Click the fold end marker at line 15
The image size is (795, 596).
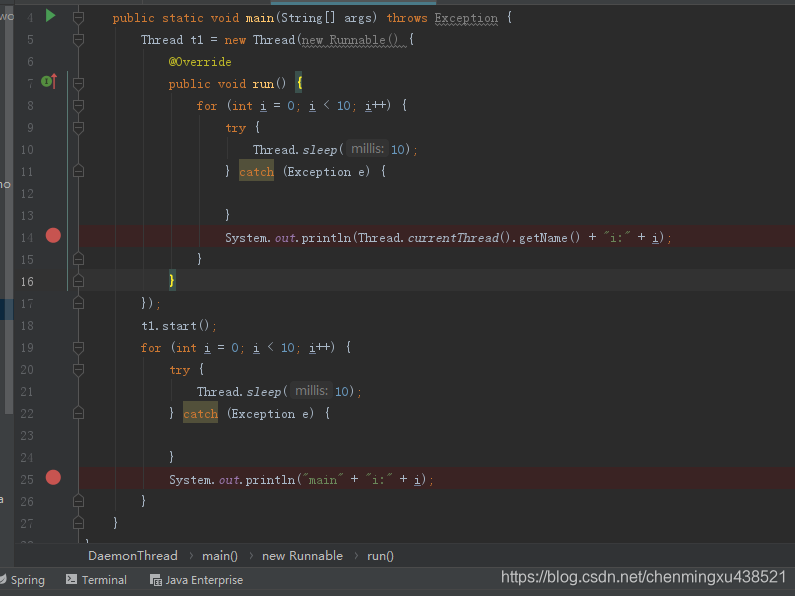point(78,259)
